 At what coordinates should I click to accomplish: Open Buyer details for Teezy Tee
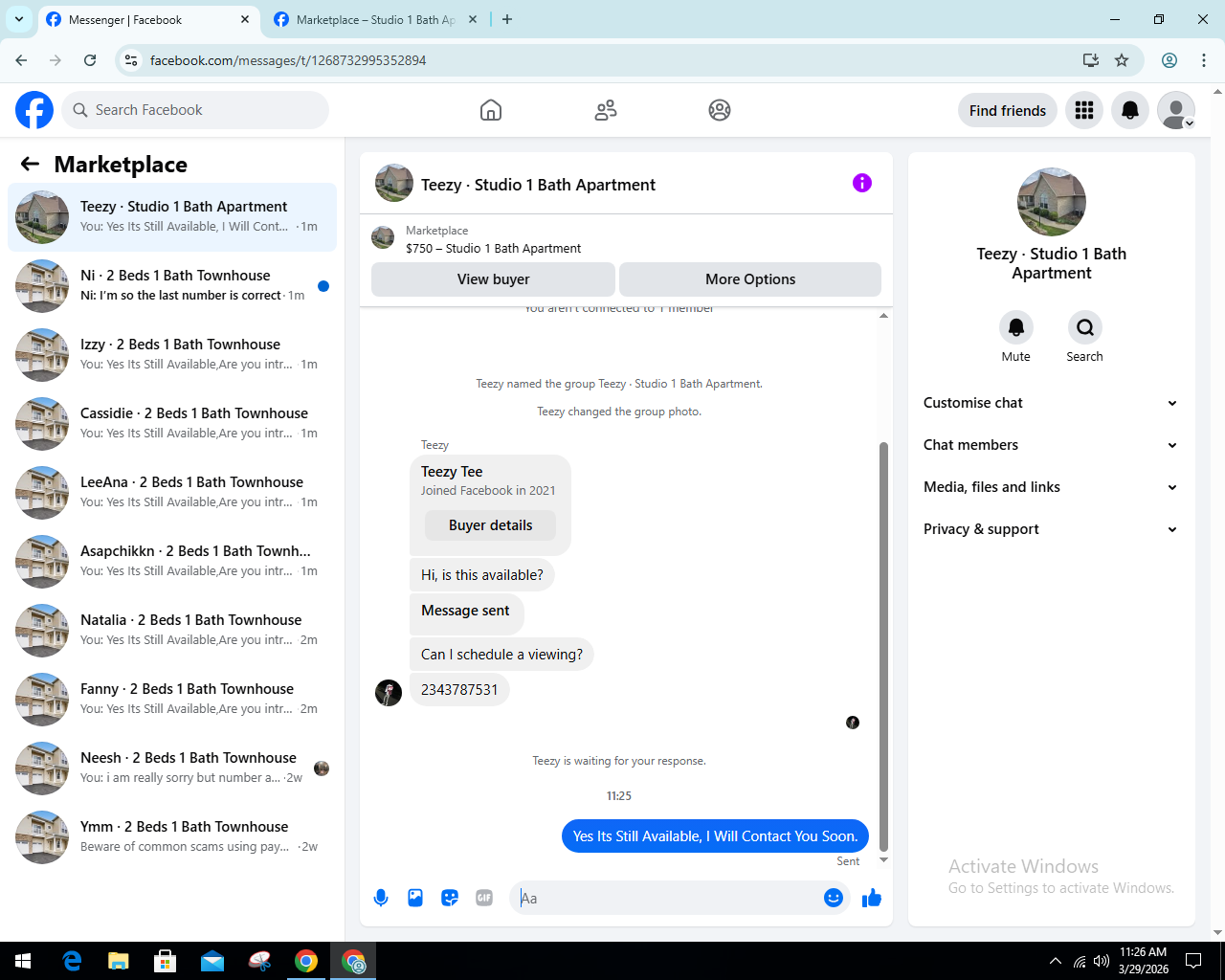(490, 525)
